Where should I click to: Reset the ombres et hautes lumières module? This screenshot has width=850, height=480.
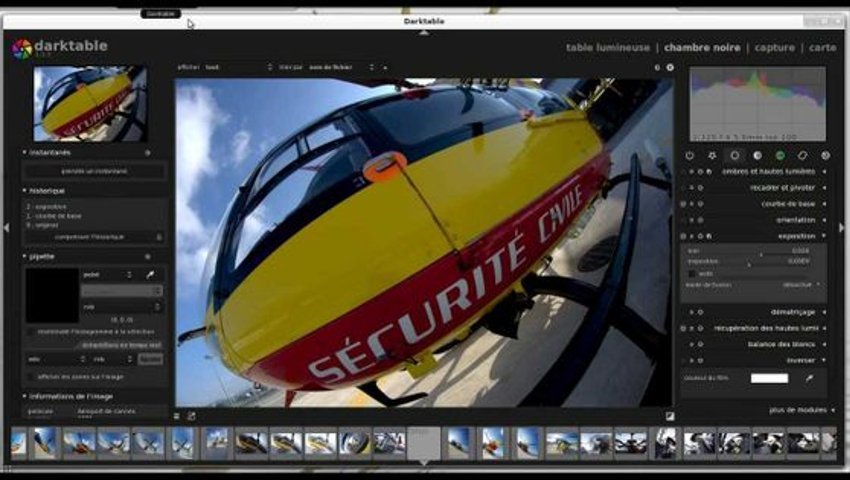[x=700, y=171]
